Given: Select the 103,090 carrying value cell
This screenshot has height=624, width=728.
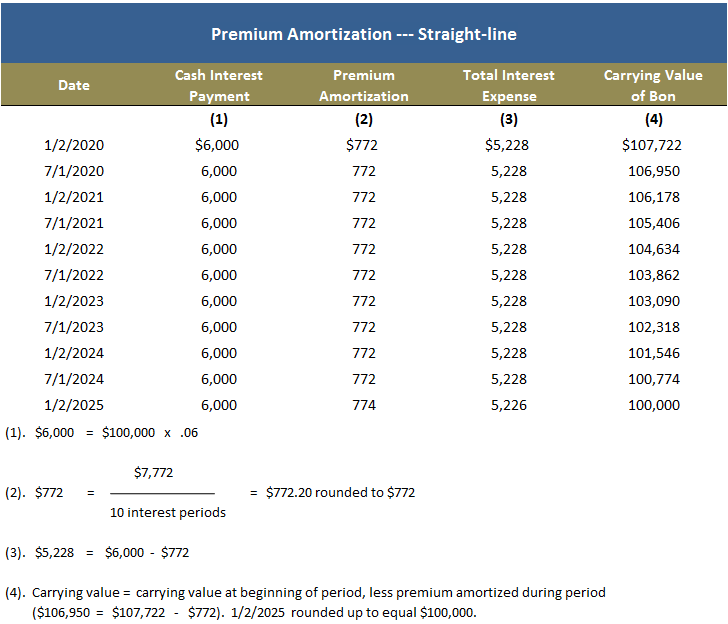Looking at the screenshot, I should pos(654,301).
